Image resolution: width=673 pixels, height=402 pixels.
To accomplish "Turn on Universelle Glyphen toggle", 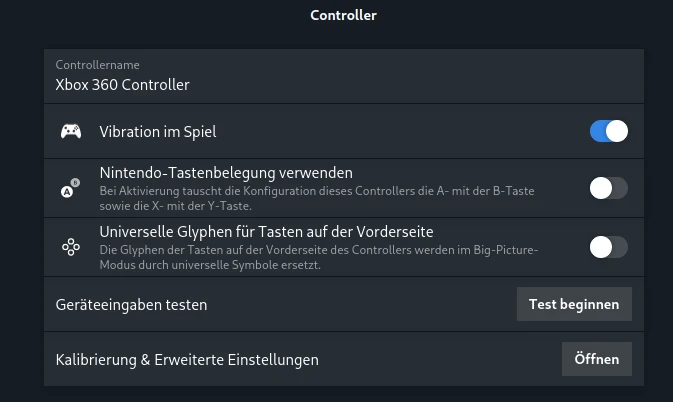I will point(609,247).
